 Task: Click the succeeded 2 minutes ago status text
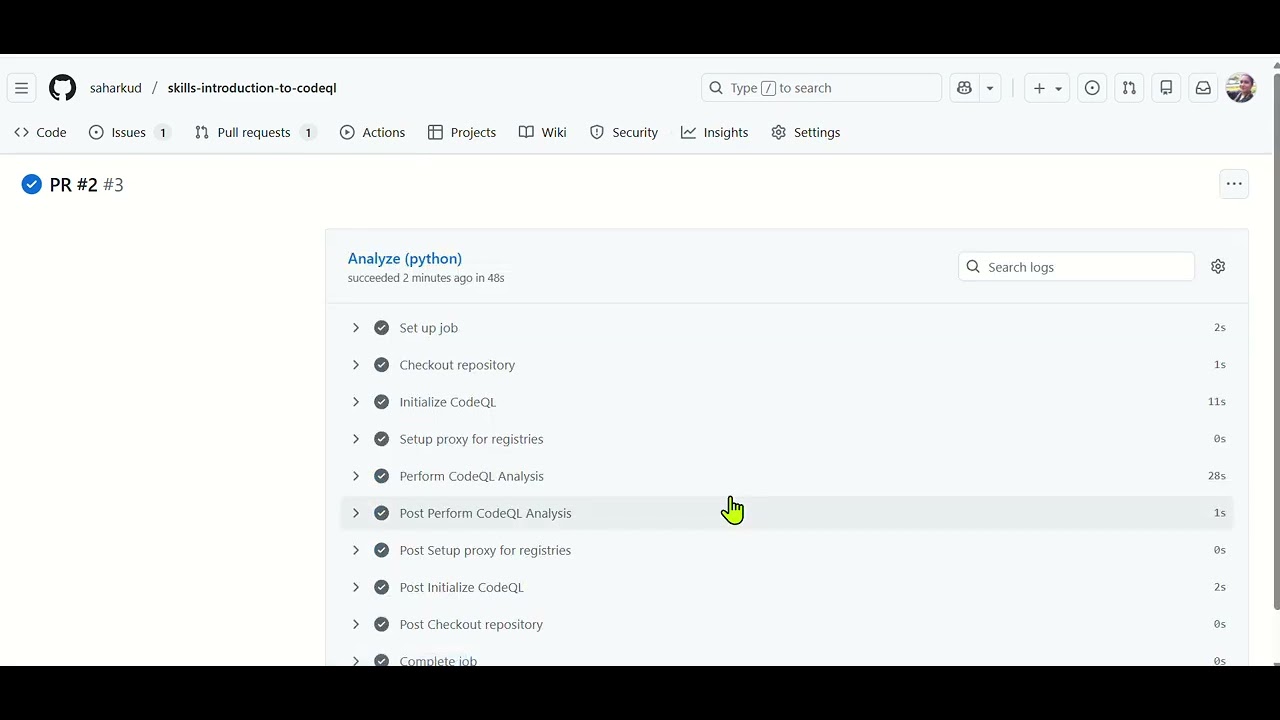(426, 278)
